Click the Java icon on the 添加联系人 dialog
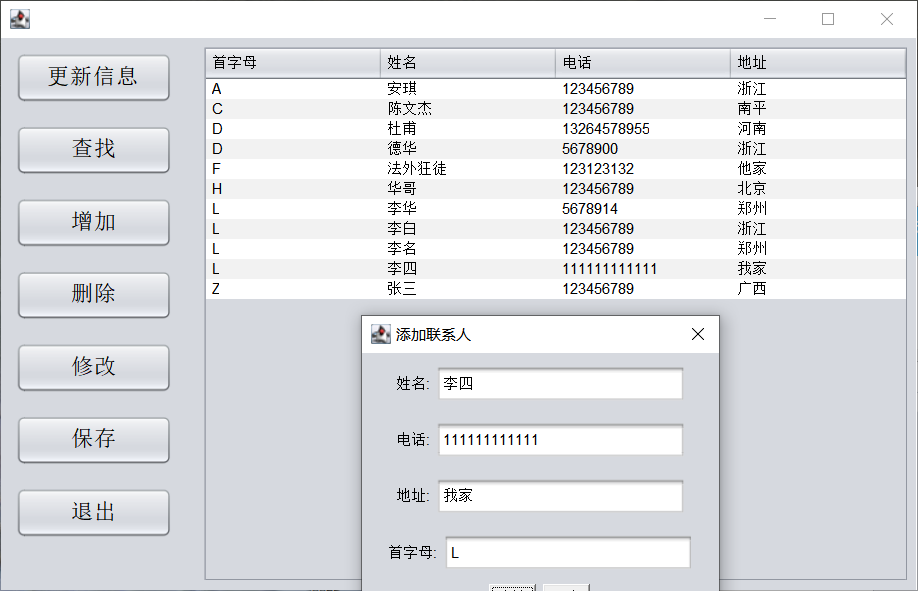The width and height of the screenshot is (918, 591). (381, 334)
